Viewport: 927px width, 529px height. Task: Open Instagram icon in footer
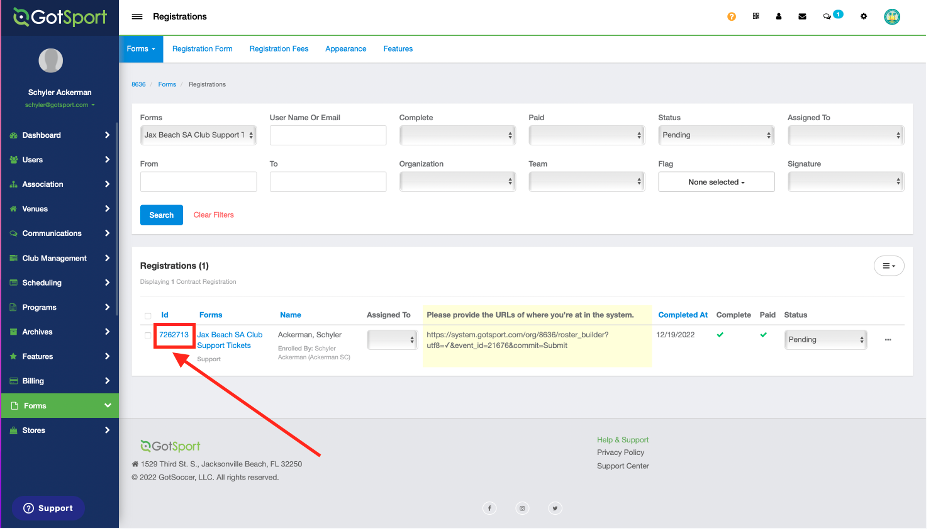tap(522, 508)
